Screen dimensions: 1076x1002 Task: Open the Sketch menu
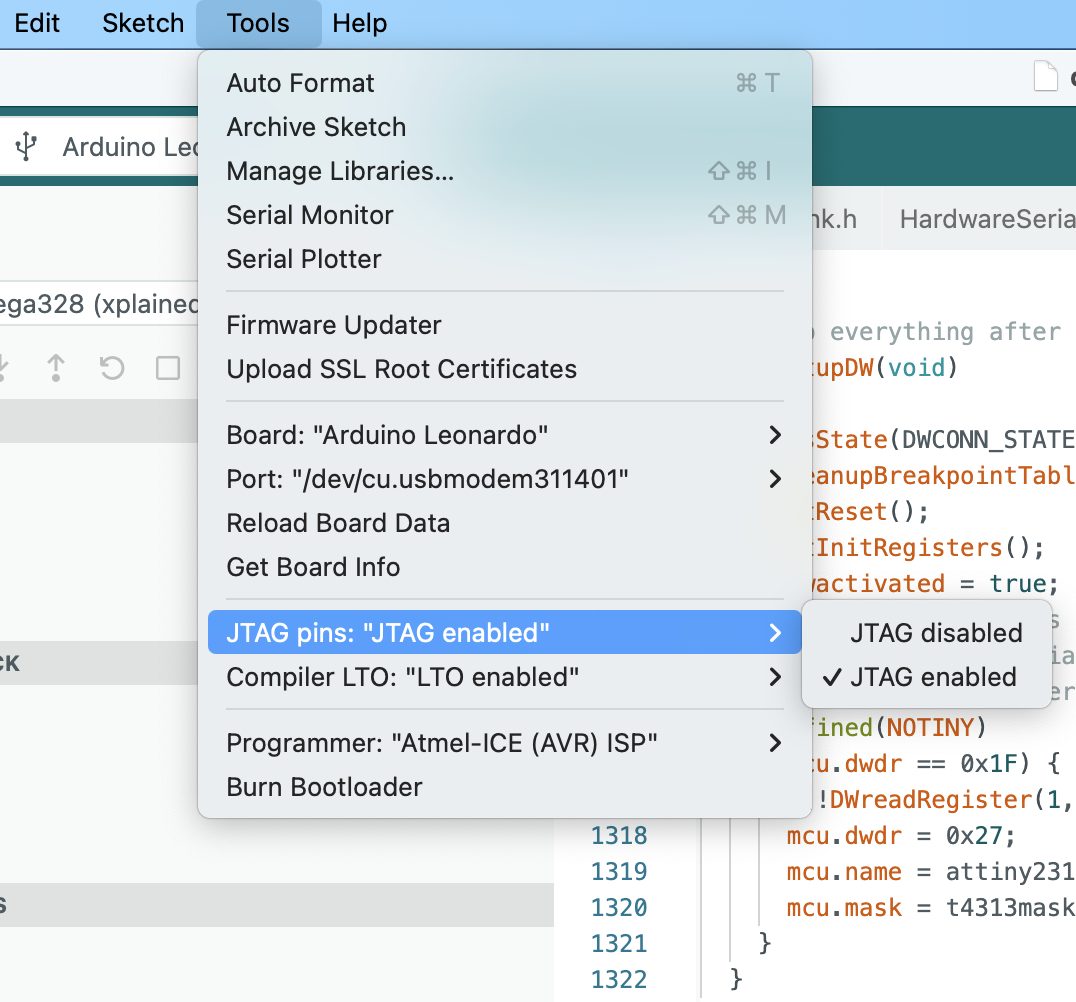pos(143,23)
